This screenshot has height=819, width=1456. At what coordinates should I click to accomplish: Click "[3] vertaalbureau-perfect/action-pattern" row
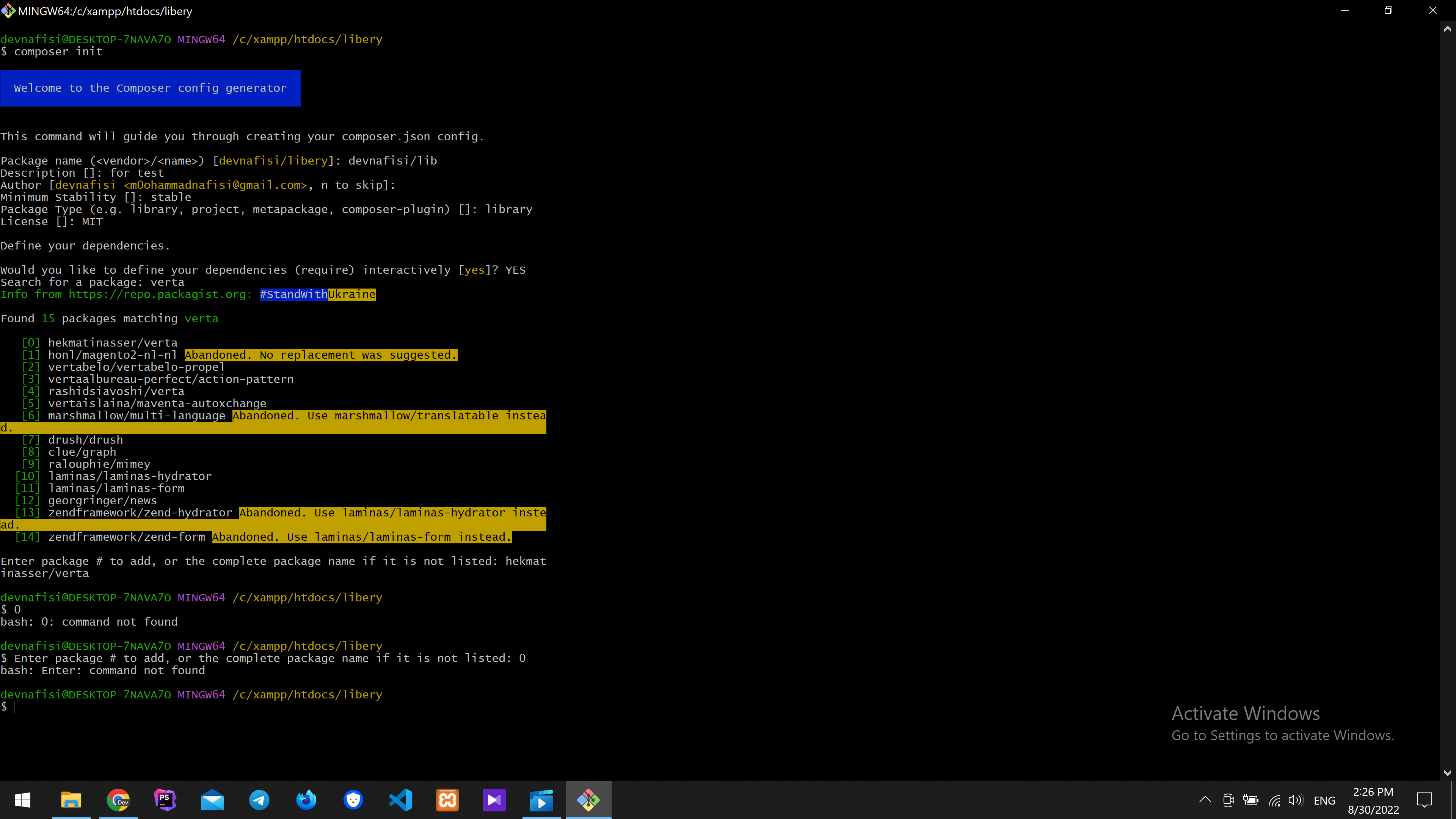(x=158, y=379)
